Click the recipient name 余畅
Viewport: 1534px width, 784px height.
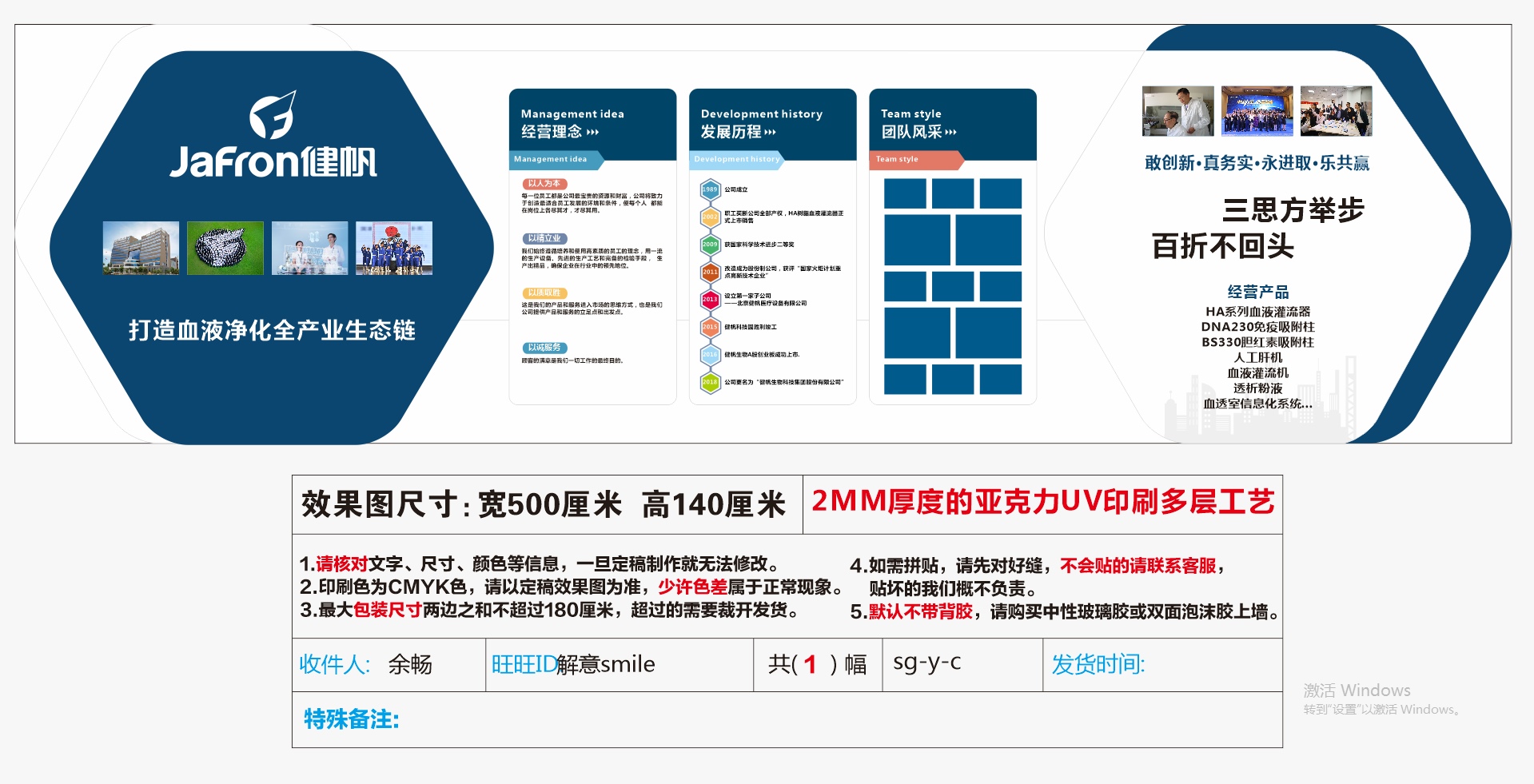coord(410,665)
